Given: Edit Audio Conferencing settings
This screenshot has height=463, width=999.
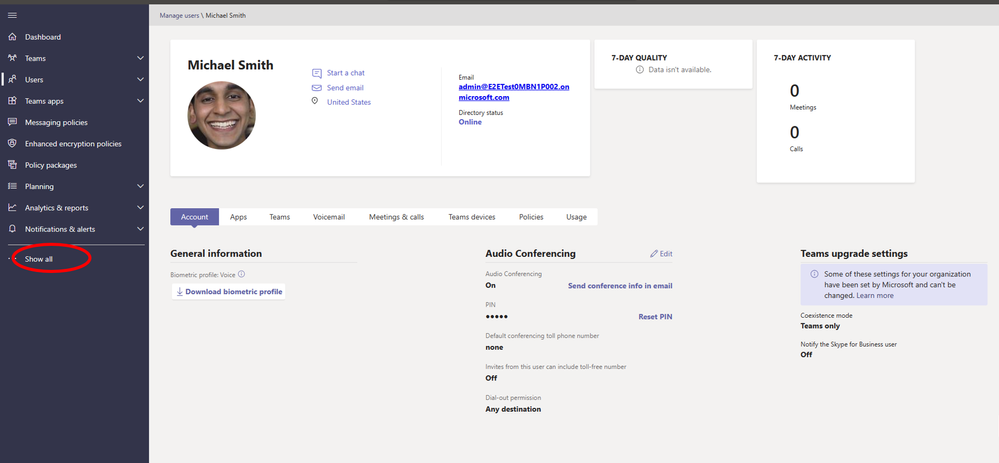Looking at the screenshot, I should coord(661,253).
